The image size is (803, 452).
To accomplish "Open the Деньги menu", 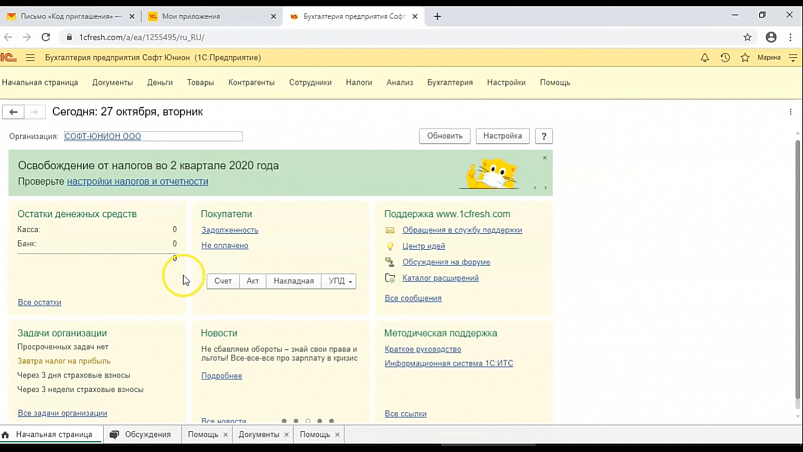I will [x=160, y=82].
